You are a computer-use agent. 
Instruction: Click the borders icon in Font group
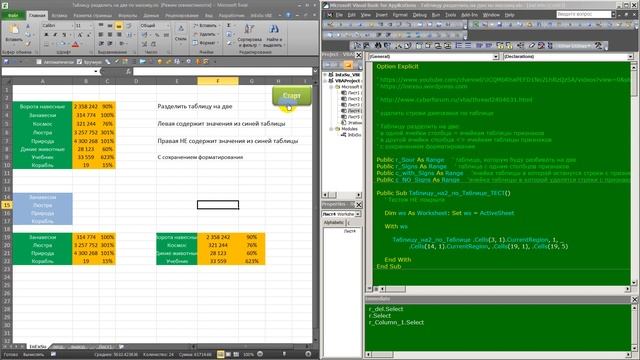point(47,44)
